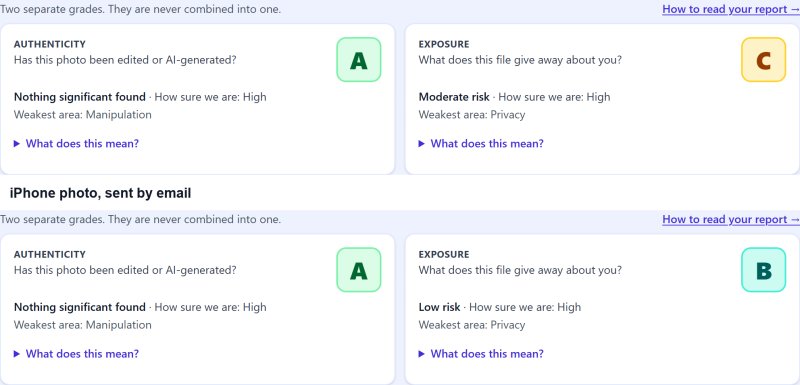
Task: Click the lower EXPOSURE card title
Action: (444, 254)
